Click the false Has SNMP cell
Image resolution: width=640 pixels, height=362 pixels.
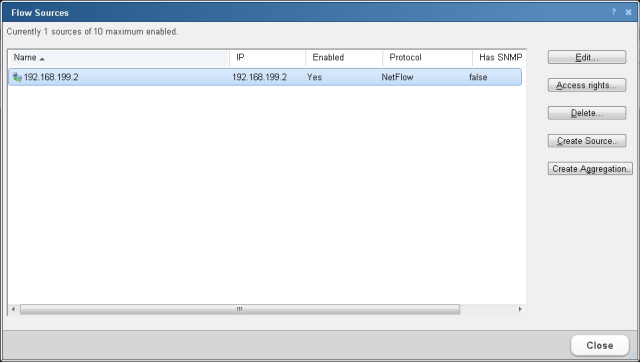(x=478, y=77)
